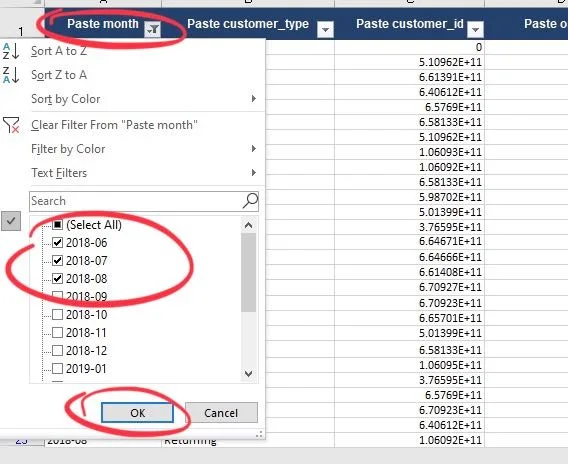
Task: Click the filter list scrollbar down arrow
Action: 248,373
